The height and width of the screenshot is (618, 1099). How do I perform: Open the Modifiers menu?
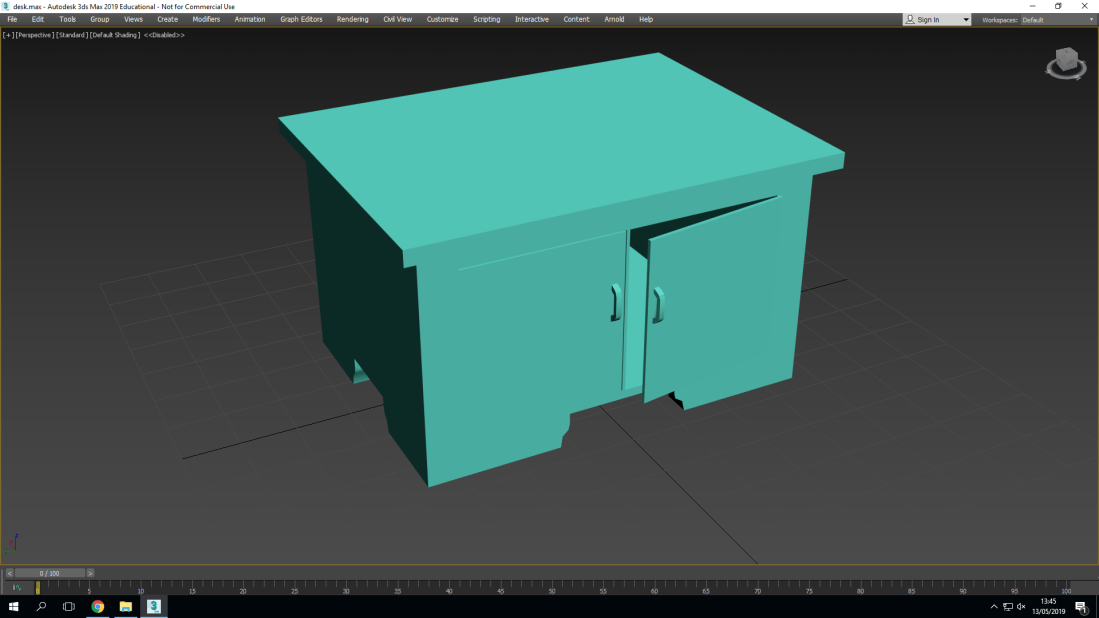[x=205, y=18]
